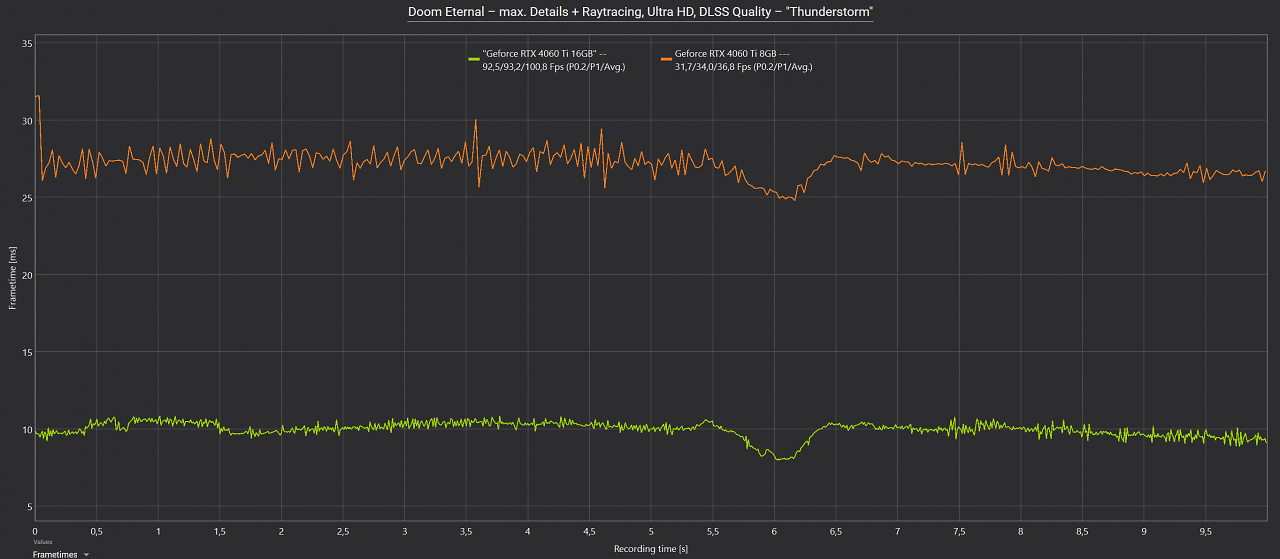Click the 7,5 tick on the time axis
1280x559 pixels.
pos(959,532)
